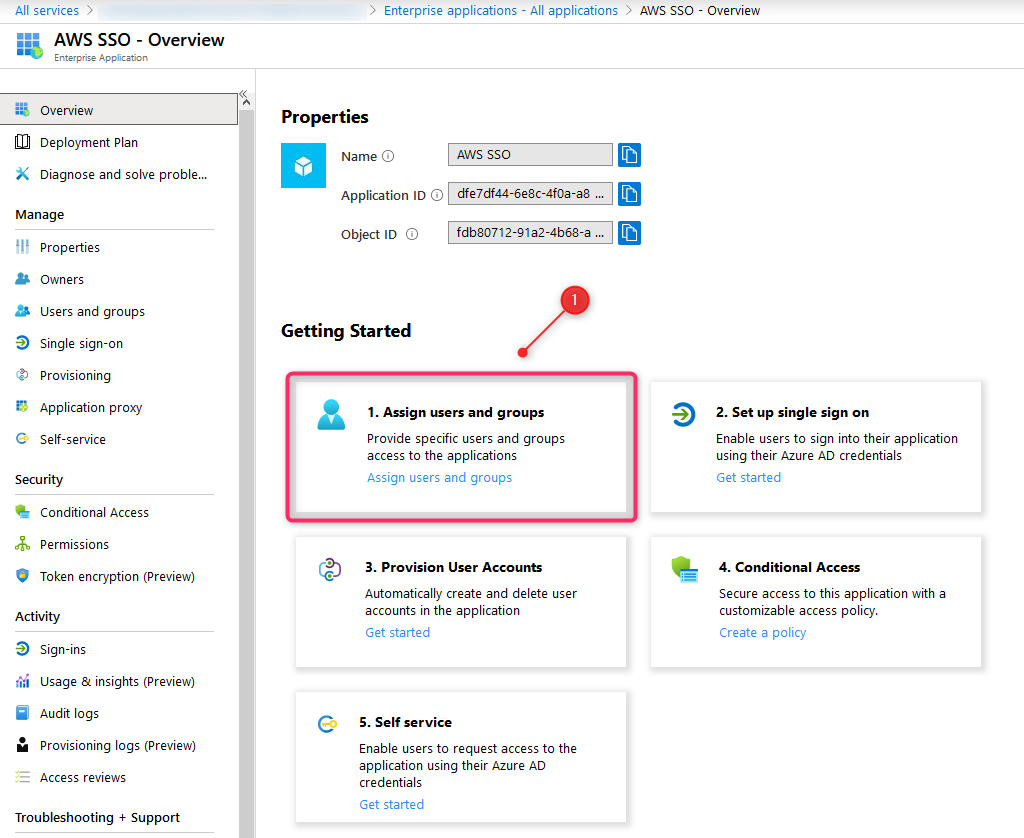Click the Create a policy link
Screen dimensions: 1024x838
click(x=762, y=632)
